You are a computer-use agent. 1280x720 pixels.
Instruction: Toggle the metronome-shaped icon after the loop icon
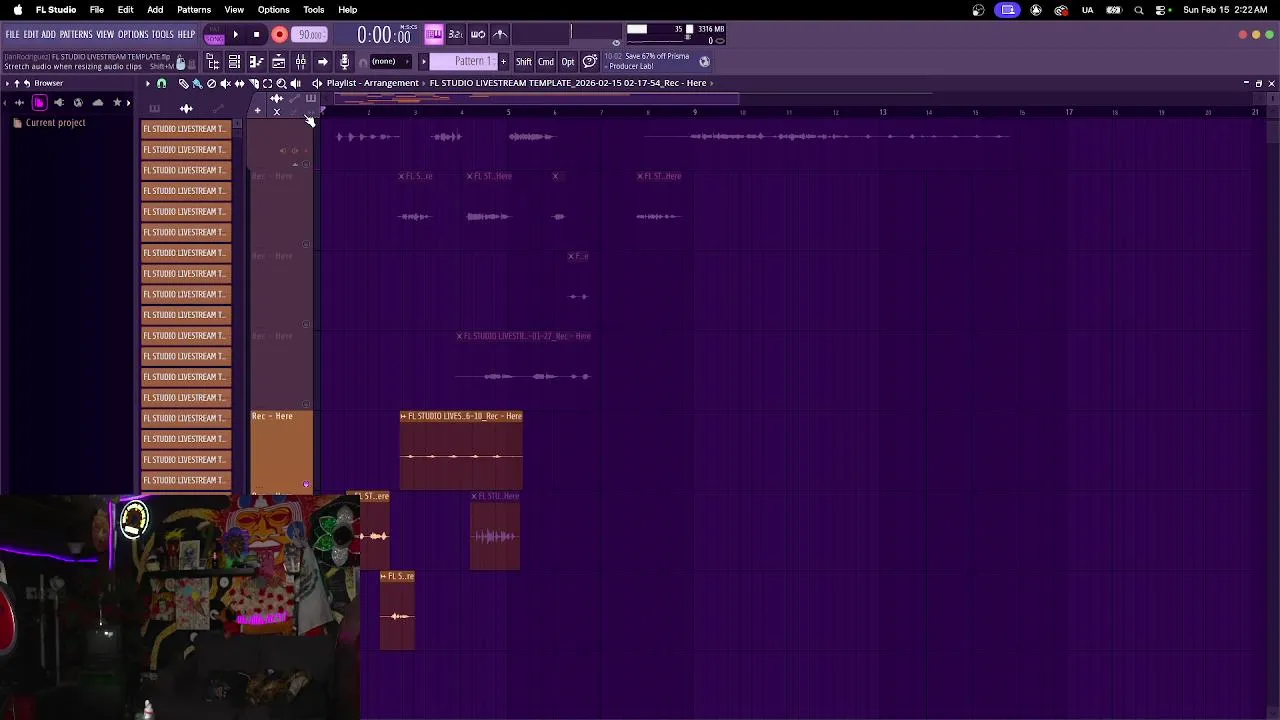click(x=500, y=34)
